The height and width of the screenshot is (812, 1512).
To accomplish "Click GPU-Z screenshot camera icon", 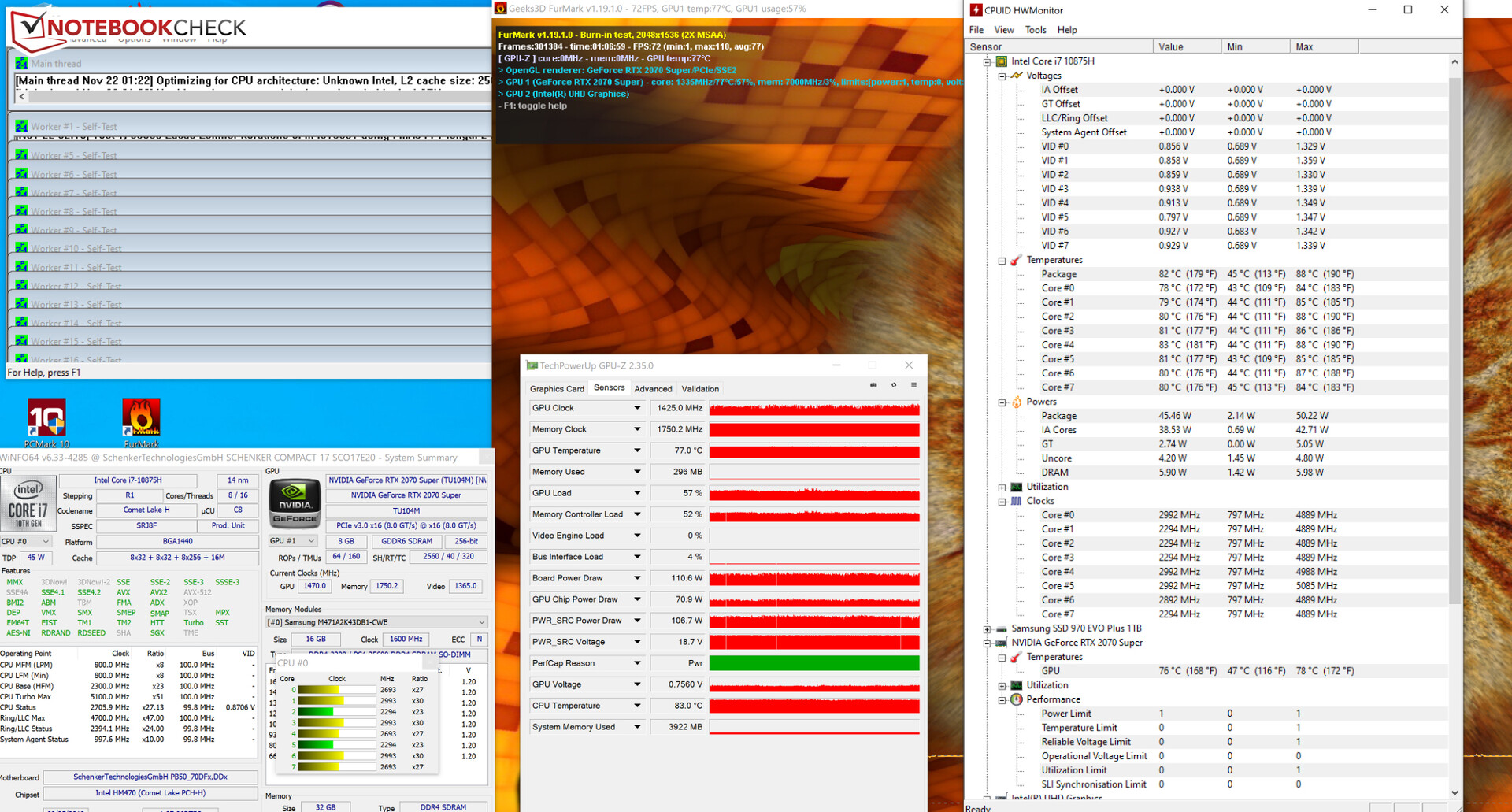I will 873,385.
